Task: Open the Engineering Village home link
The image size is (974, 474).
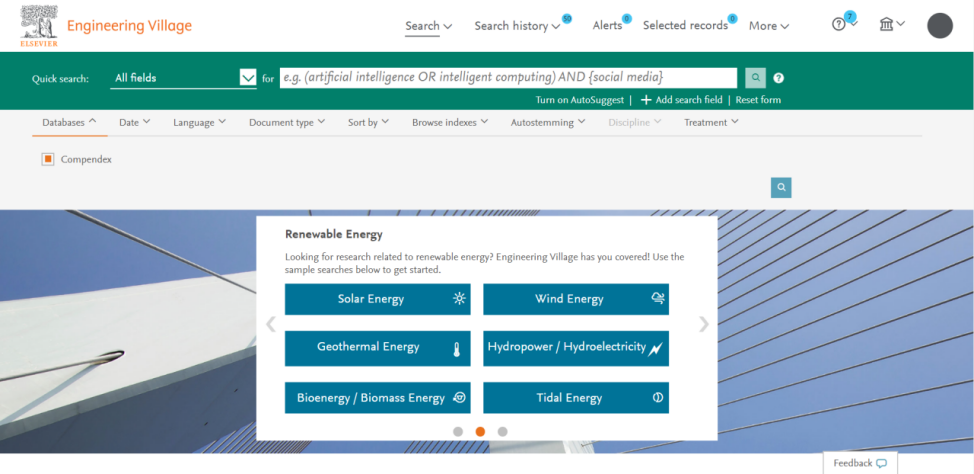Action: coord(129,26)
